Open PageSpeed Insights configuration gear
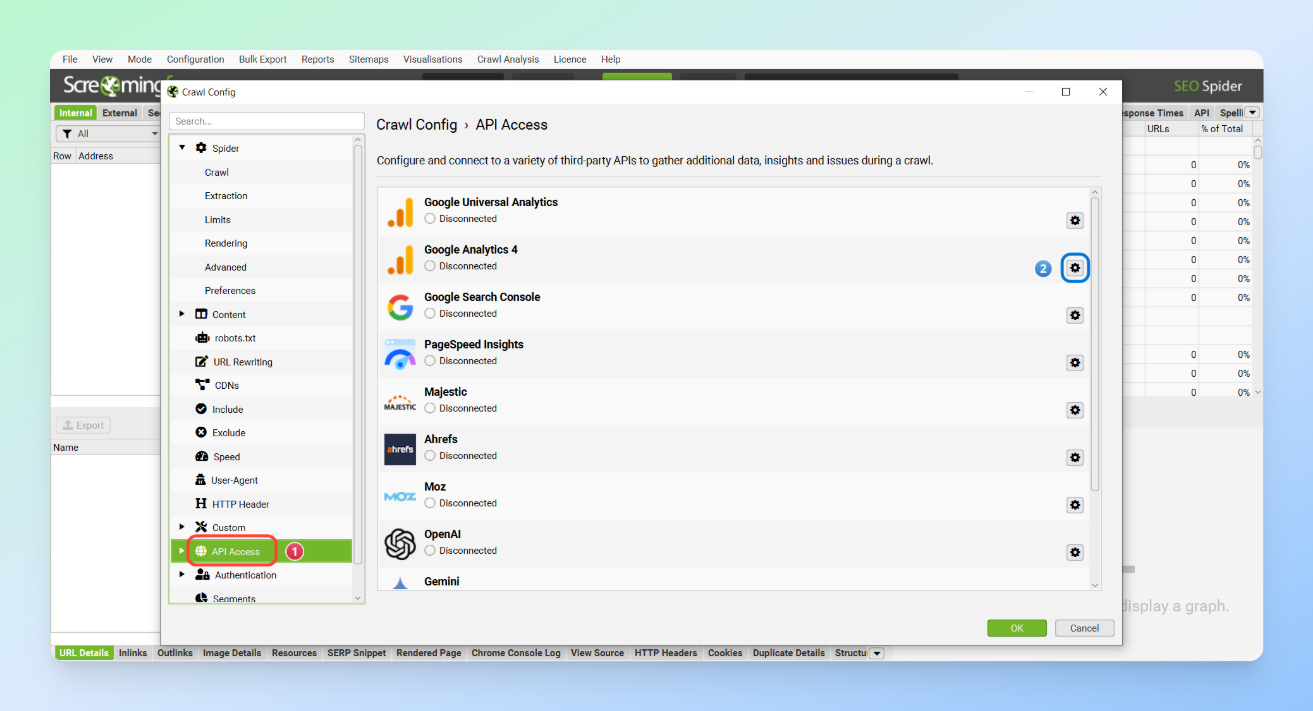 coord(1075,363)
